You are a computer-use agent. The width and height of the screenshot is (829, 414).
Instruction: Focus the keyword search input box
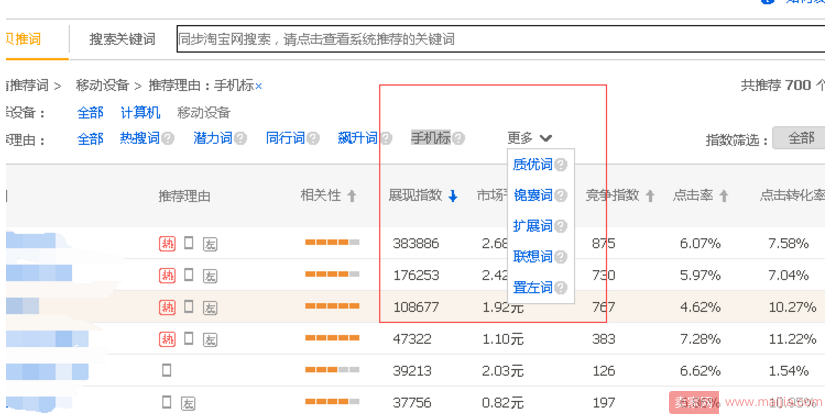click(x=501, y=39)
